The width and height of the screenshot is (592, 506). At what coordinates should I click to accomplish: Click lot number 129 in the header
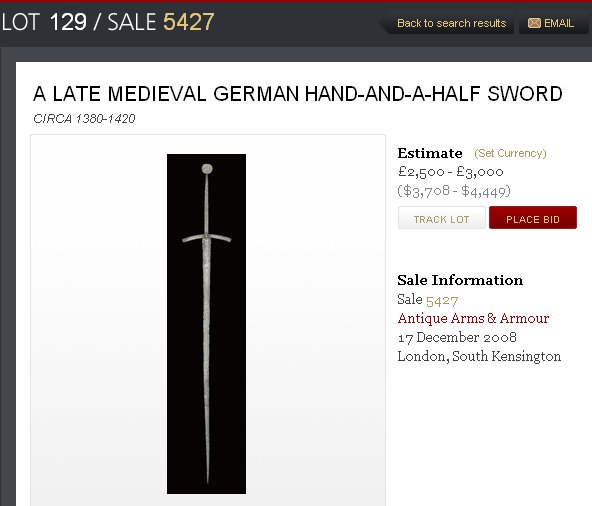tap(68, 22)
